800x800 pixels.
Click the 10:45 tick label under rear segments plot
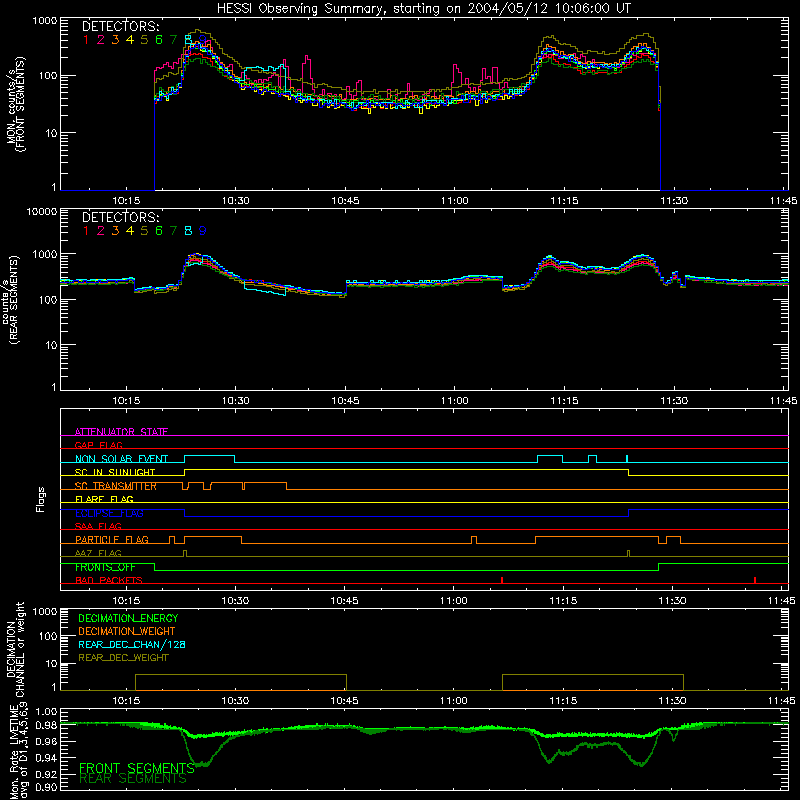point(345,401)
